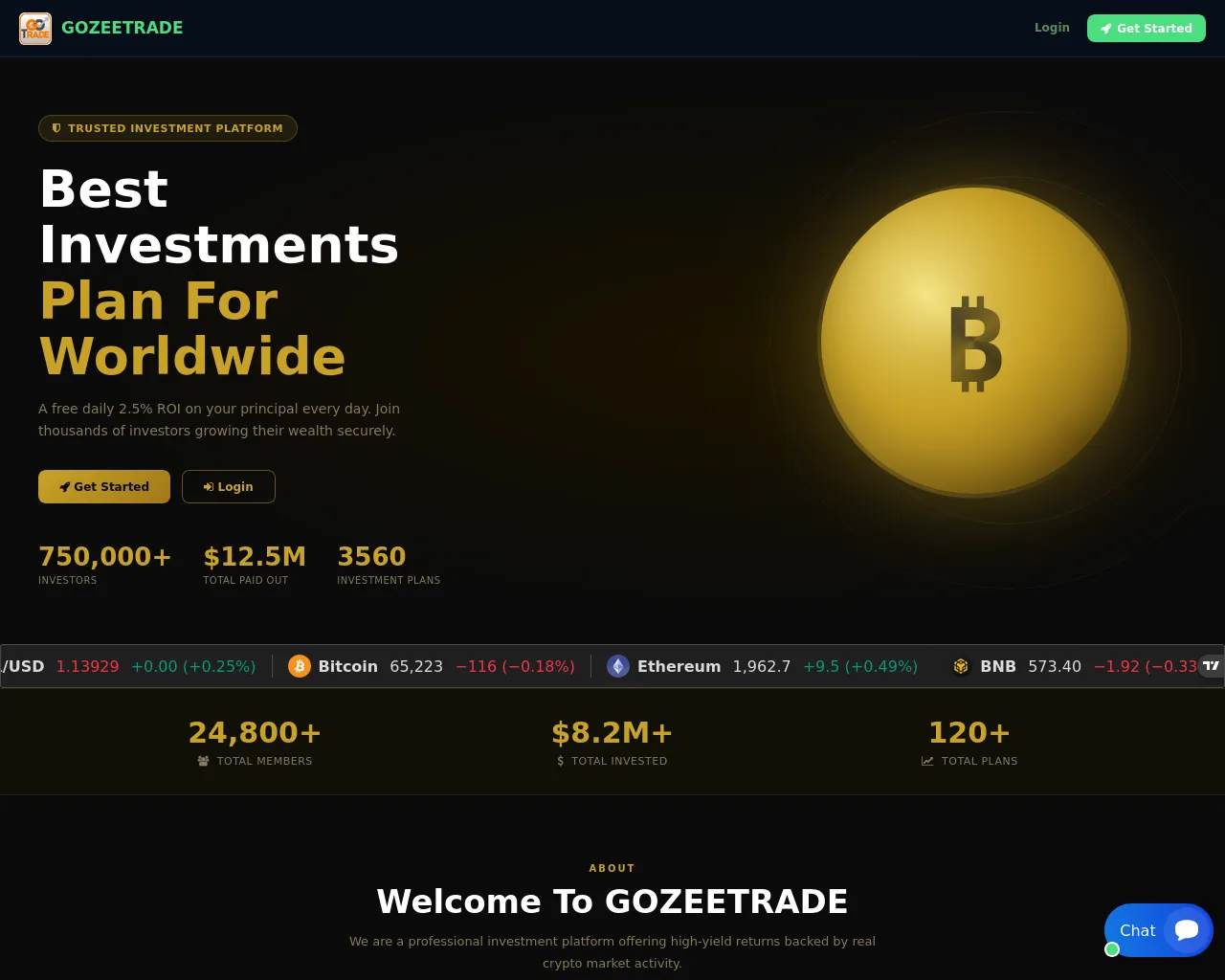Click the green Get Started header button
The image size is (1225, 980).
tap(1147, 28)
